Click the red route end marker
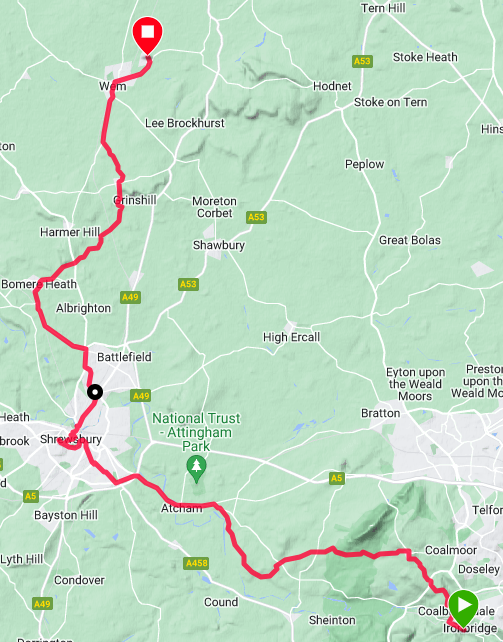503x642 pixels. (148, 35)
